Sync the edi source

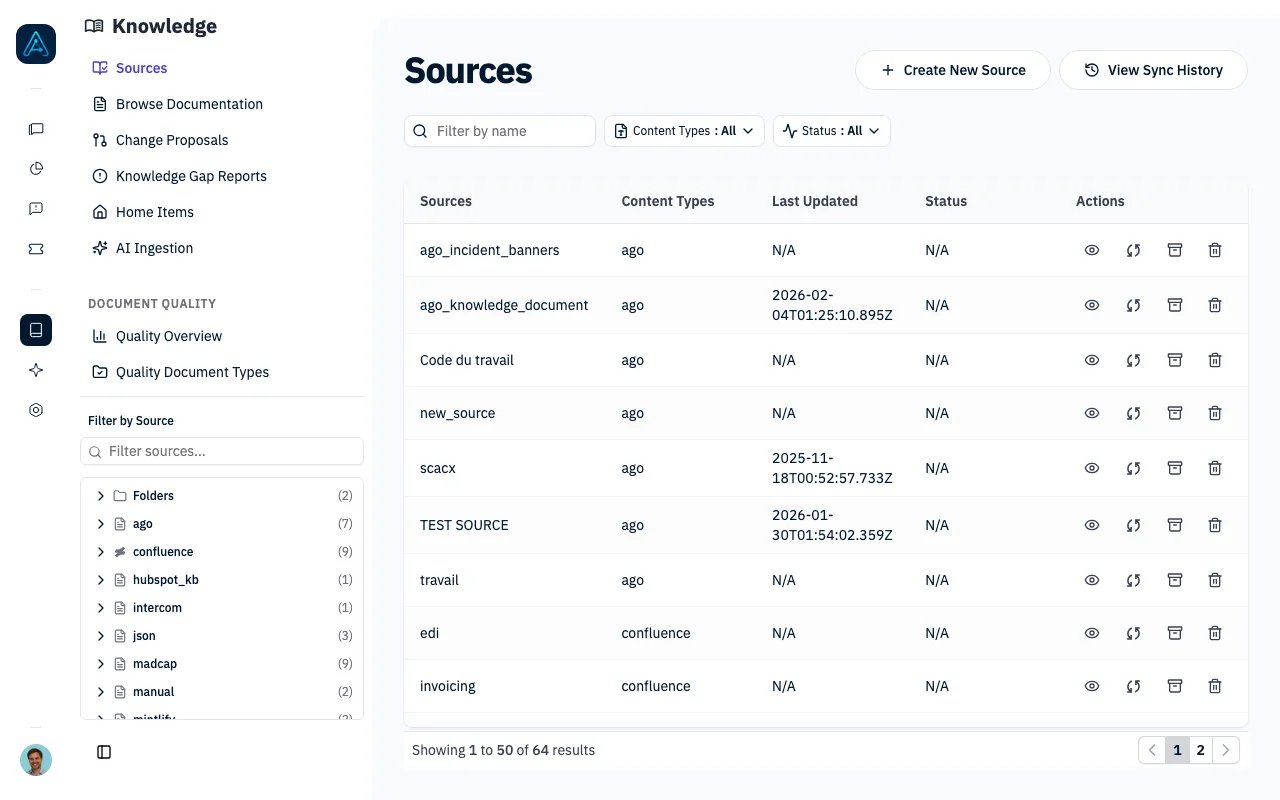pos(1133,633)
